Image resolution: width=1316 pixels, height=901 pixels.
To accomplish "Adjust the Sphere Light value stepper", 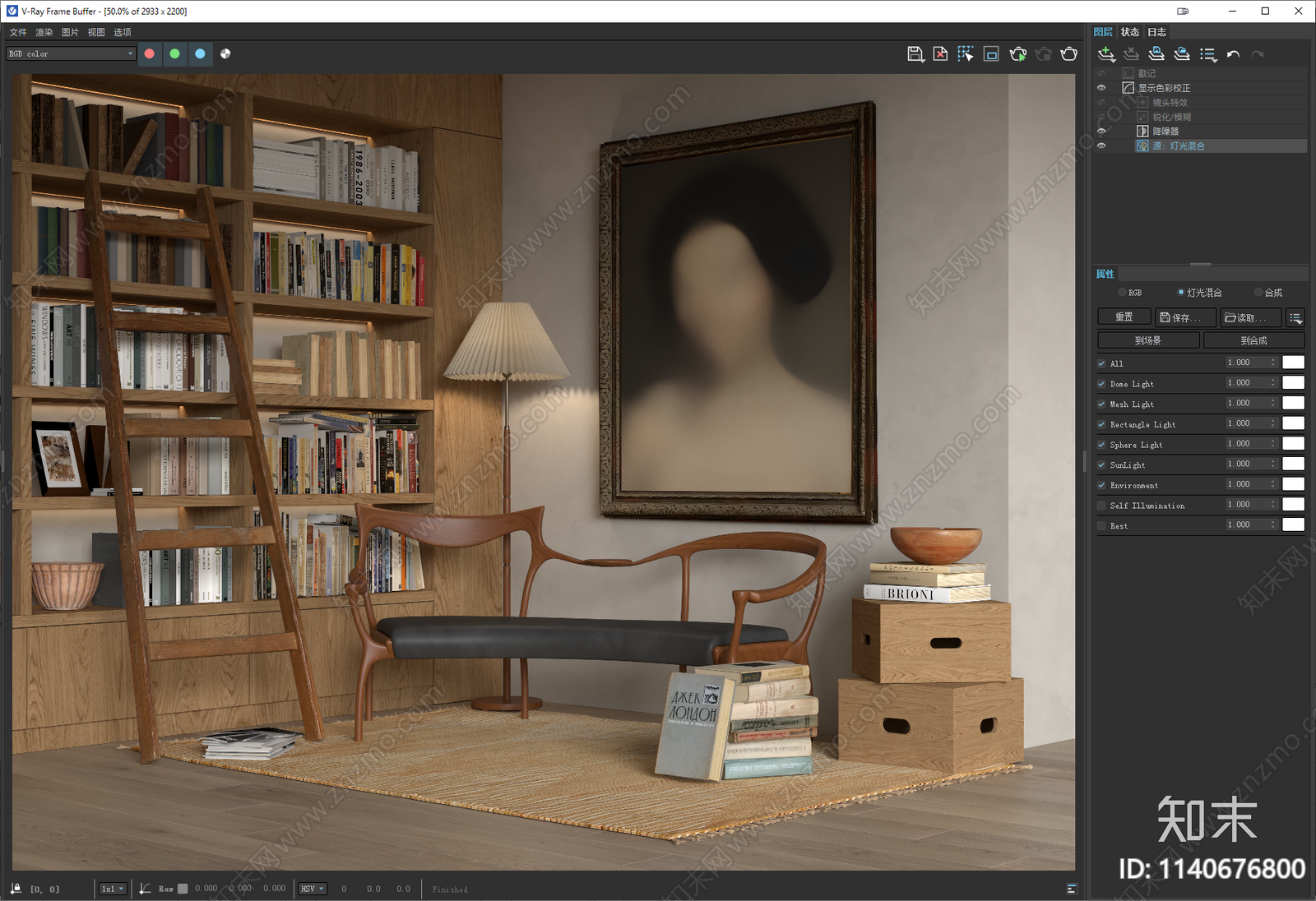I will pyautogui.click(x=1273, y=444).
